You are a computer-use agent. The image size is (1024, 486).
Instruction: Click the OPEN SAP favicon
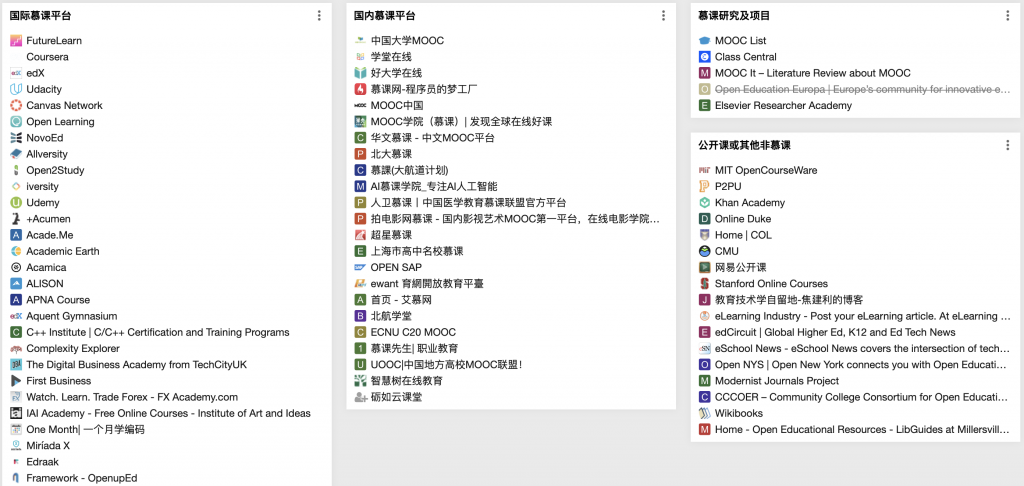pyautogui.click(x=360, y=267)
